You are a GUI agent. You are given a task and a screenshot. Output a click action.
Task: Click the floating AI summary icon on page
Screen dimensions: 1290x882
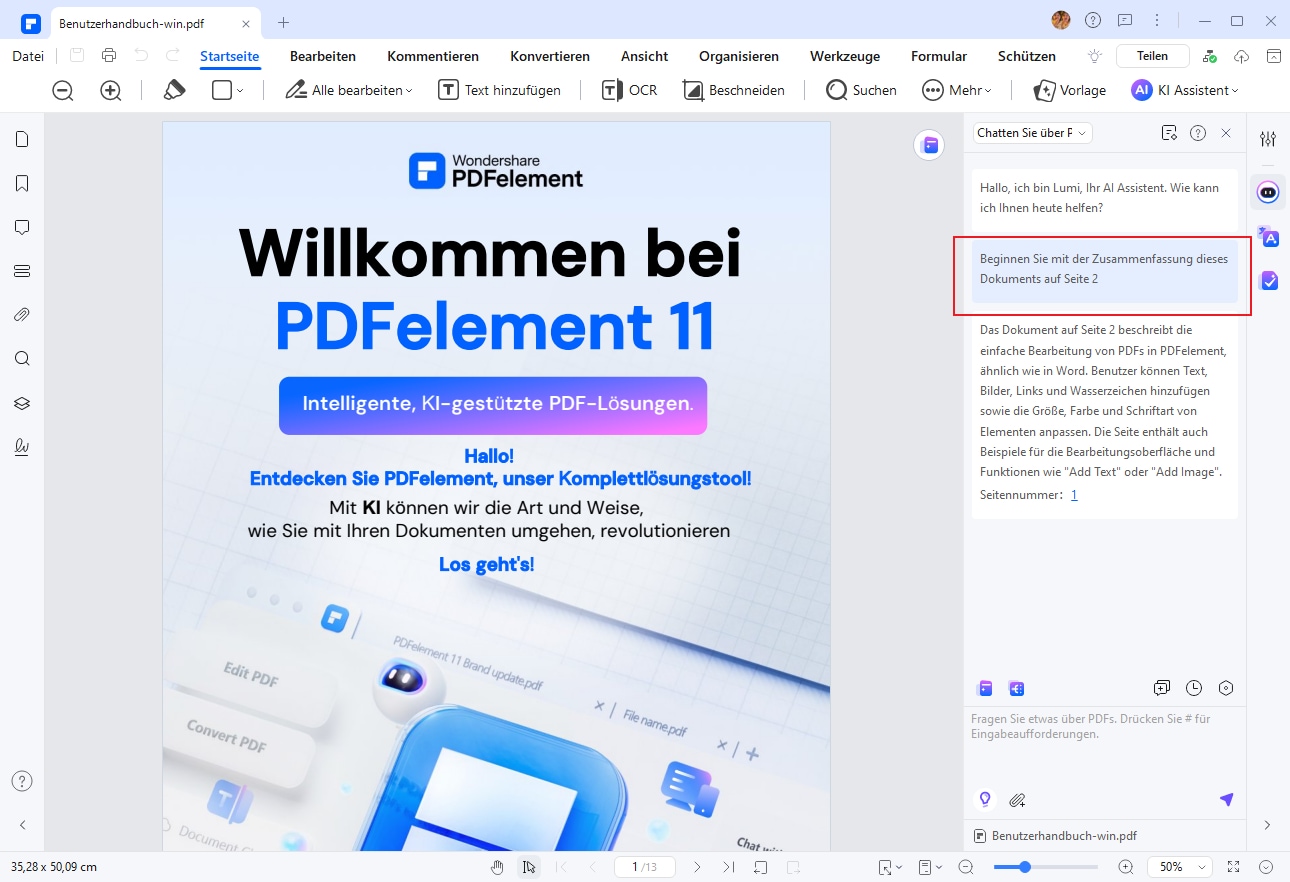930,145
